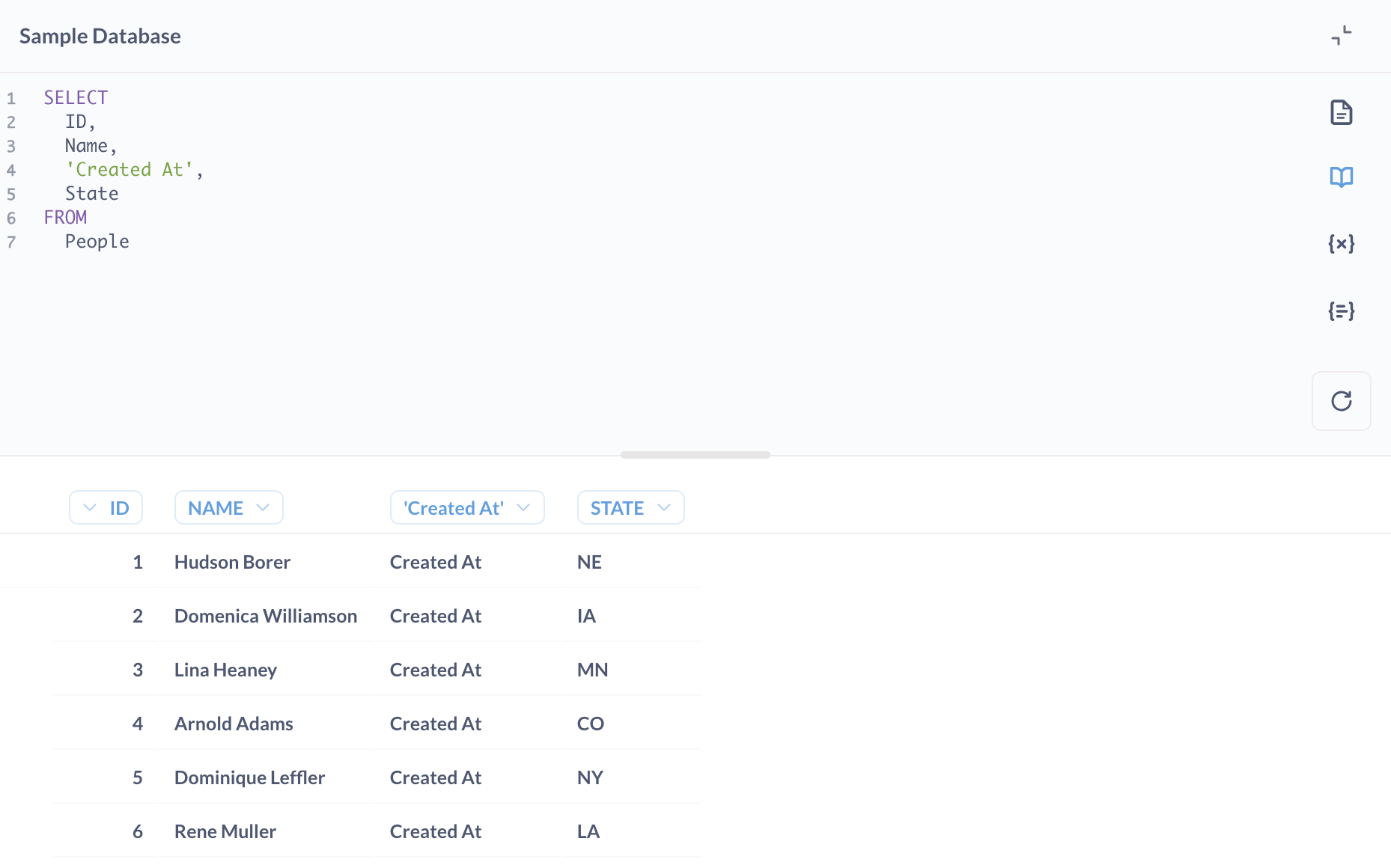Screen dimensions: 1391x868
Task: Open the 'Created At' column header dropdown
Action: [x=466, y=508]
